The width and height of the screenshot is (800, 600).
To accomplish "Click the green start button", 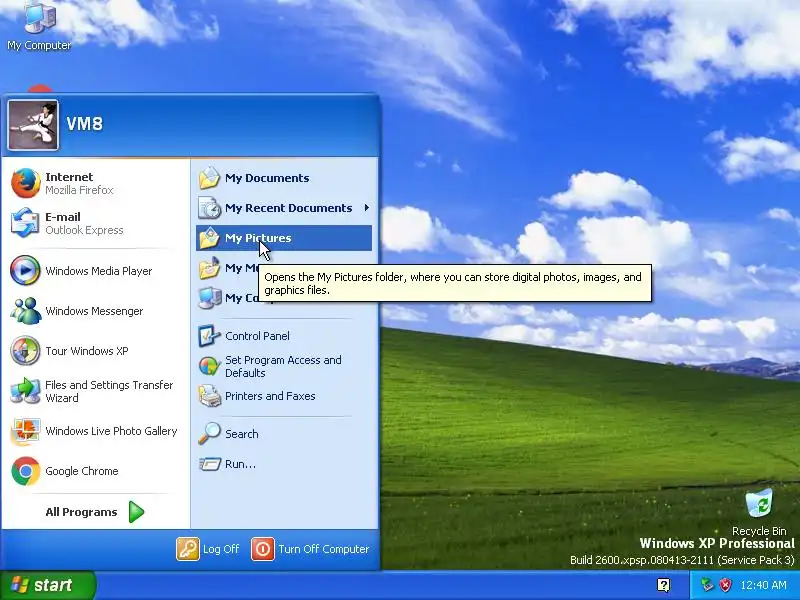I will pyautogui.click(x=47, y=585).
